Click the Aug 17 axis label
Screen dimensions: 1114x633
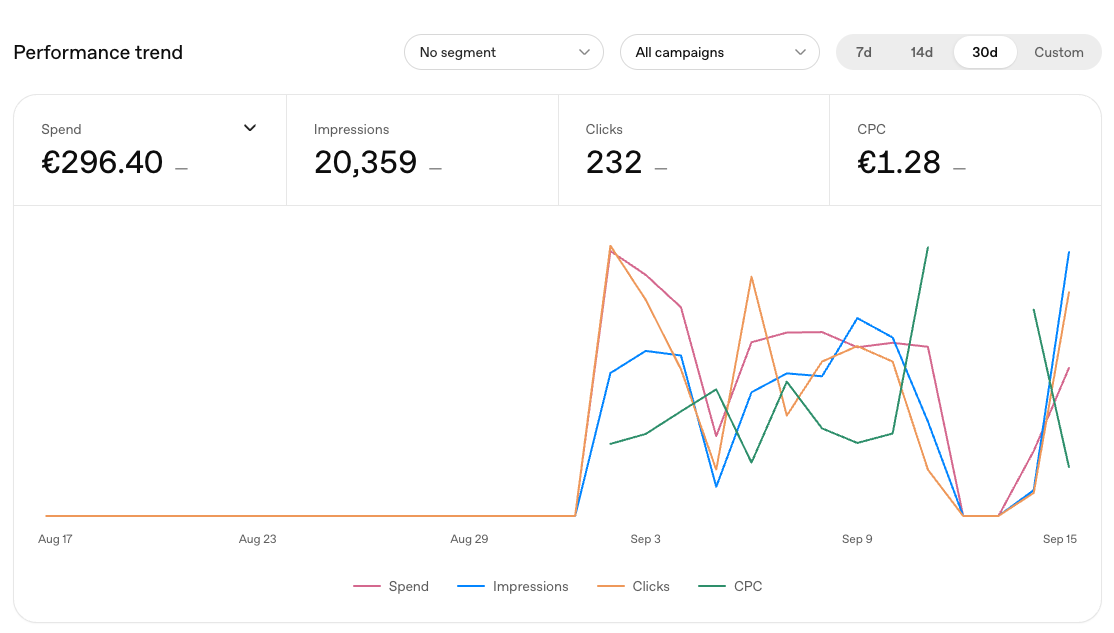click(x=55, y=539)
